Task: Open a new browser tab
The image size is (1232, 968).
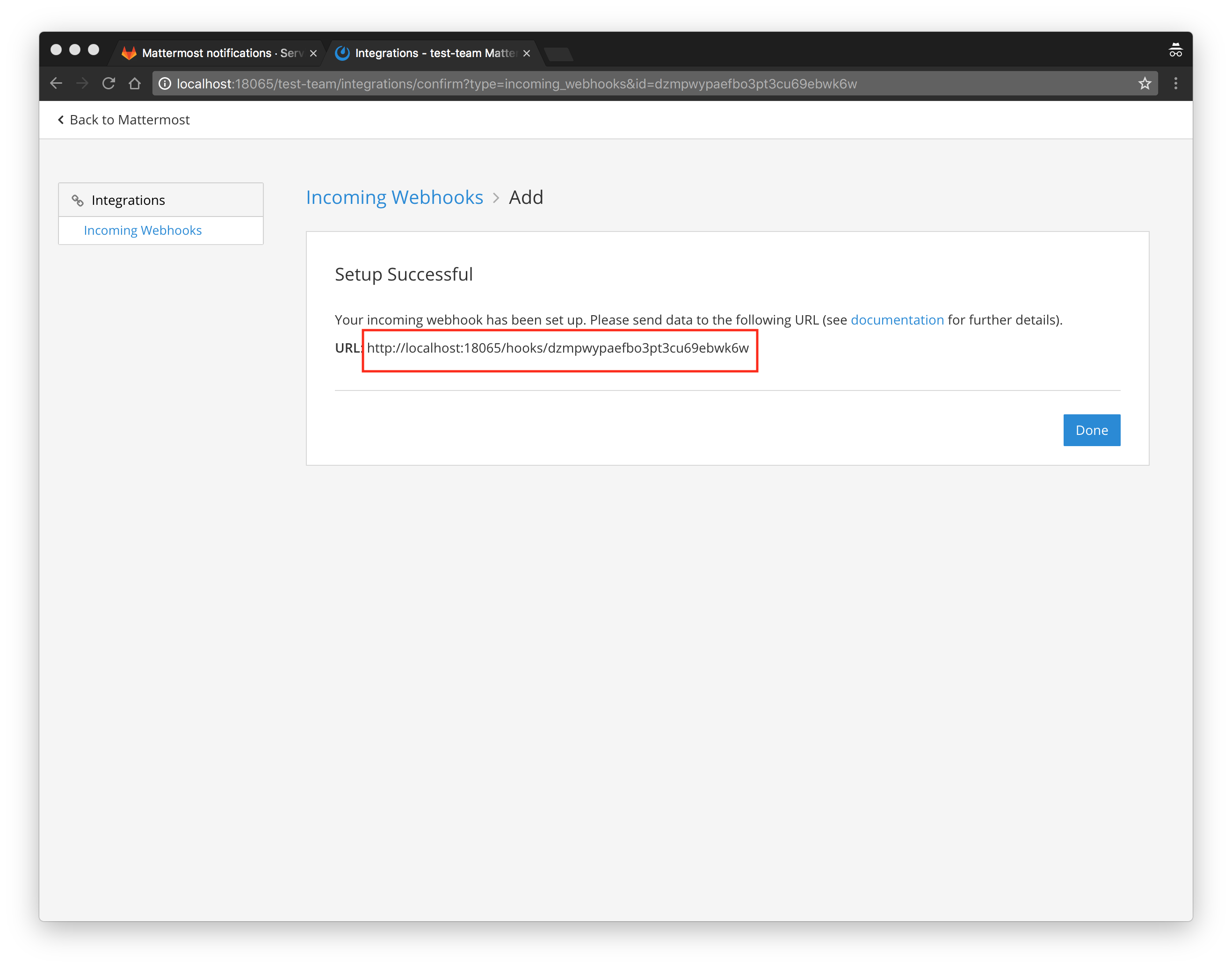Action: (559, 54)
